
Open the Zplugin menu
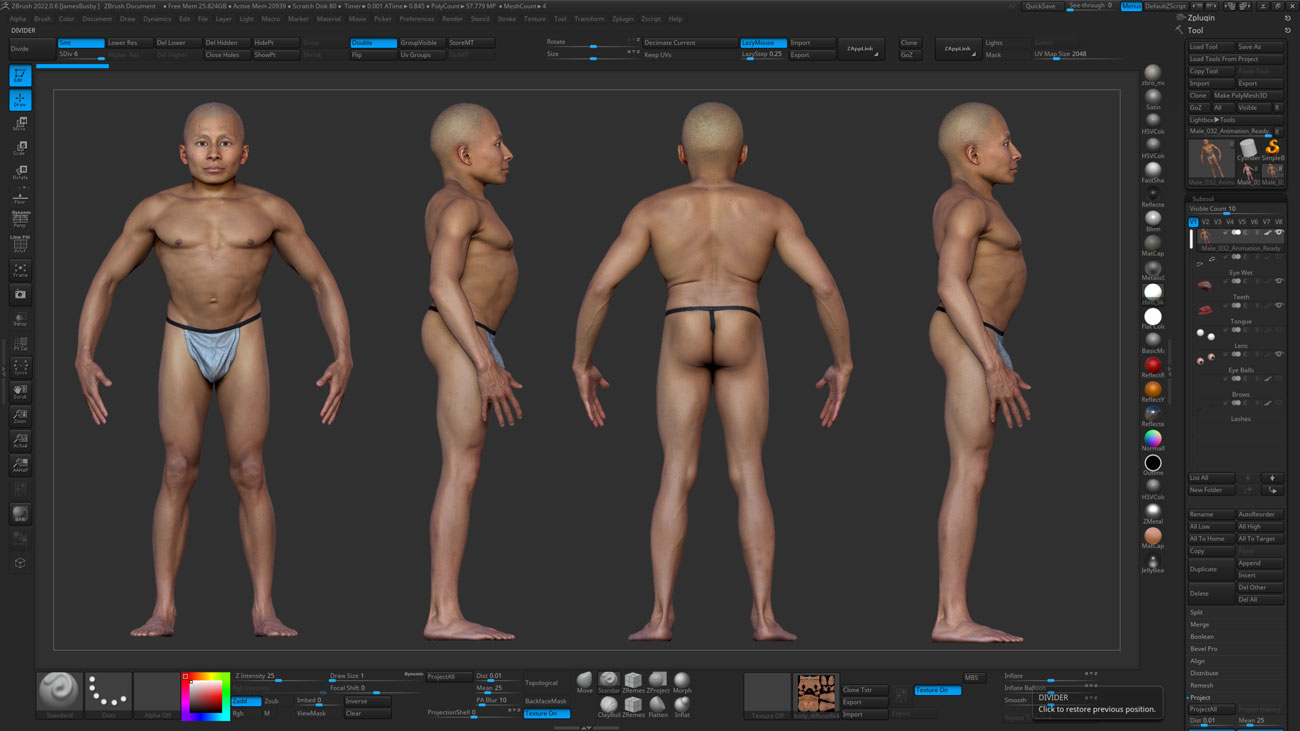pyautogui.click(x=623, y=18)
